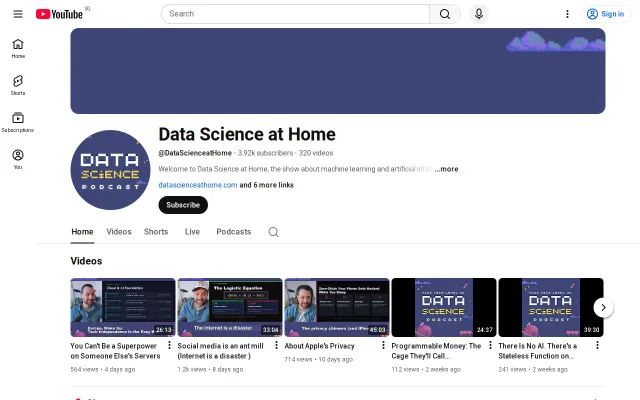Open Subscriptions in the sidebar
This screenshot has height=400, width=640.
tap(18, 122)
